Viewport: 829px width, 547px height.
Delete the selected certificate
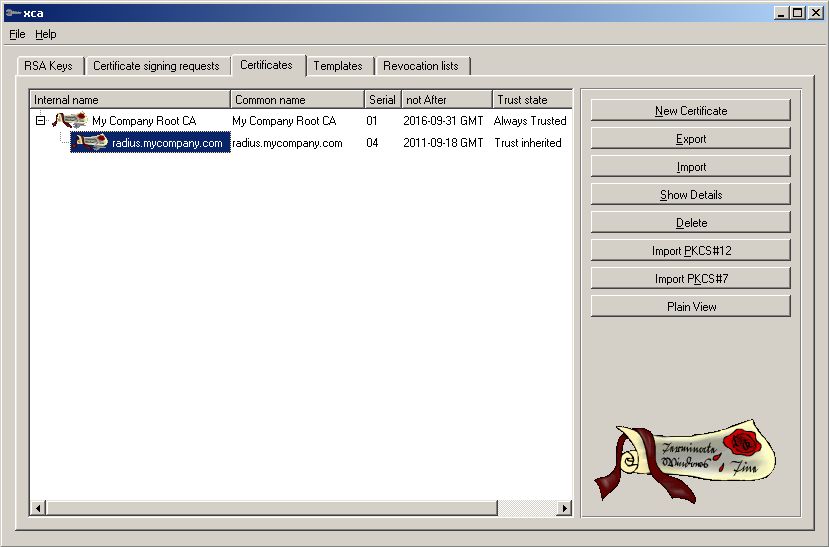click(691, 223)
